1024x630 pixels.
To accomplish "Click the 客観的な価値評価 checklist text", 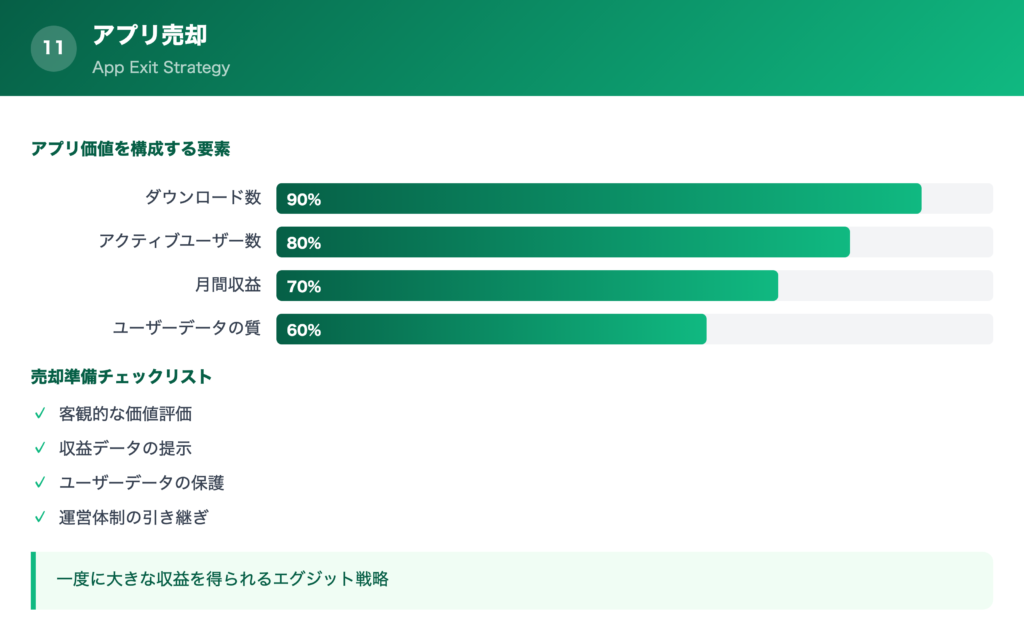I will click(125, 413).
